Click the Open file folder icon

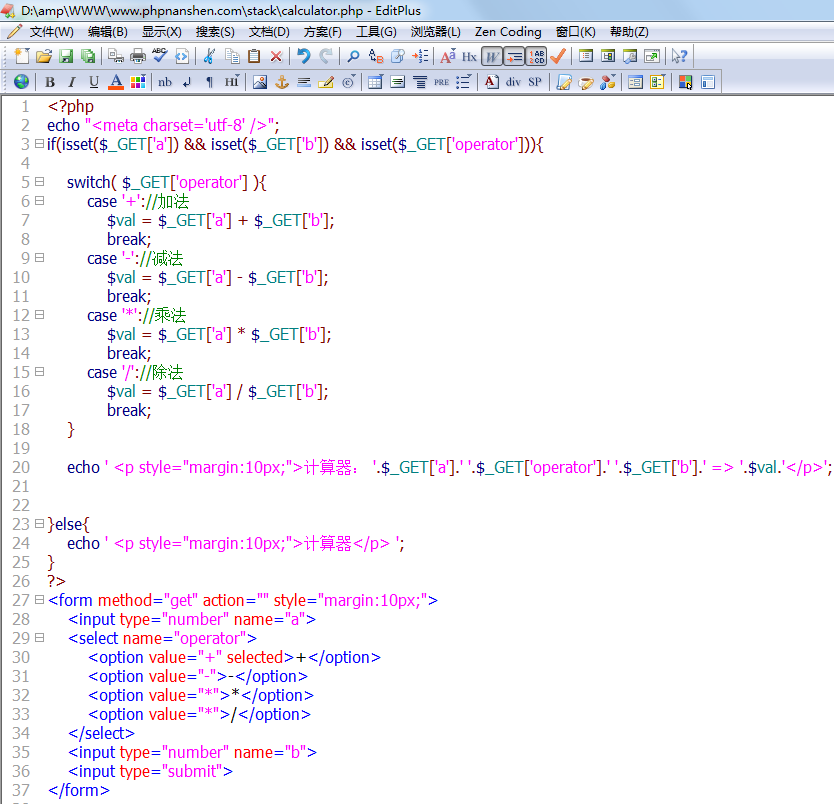[44, 56]
